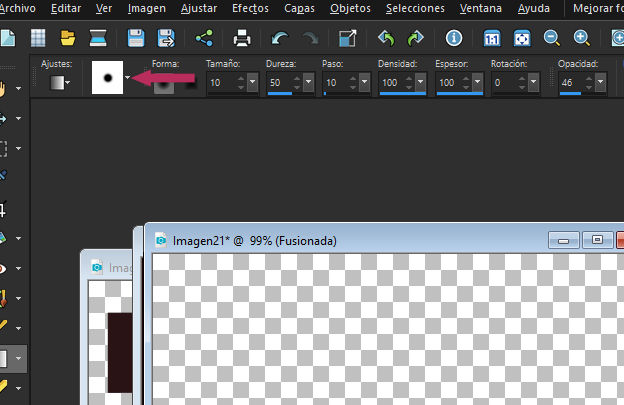The width and height of the screenshot is (624, 405).
Task: Select the dropper tool
Action: [3, 175]
